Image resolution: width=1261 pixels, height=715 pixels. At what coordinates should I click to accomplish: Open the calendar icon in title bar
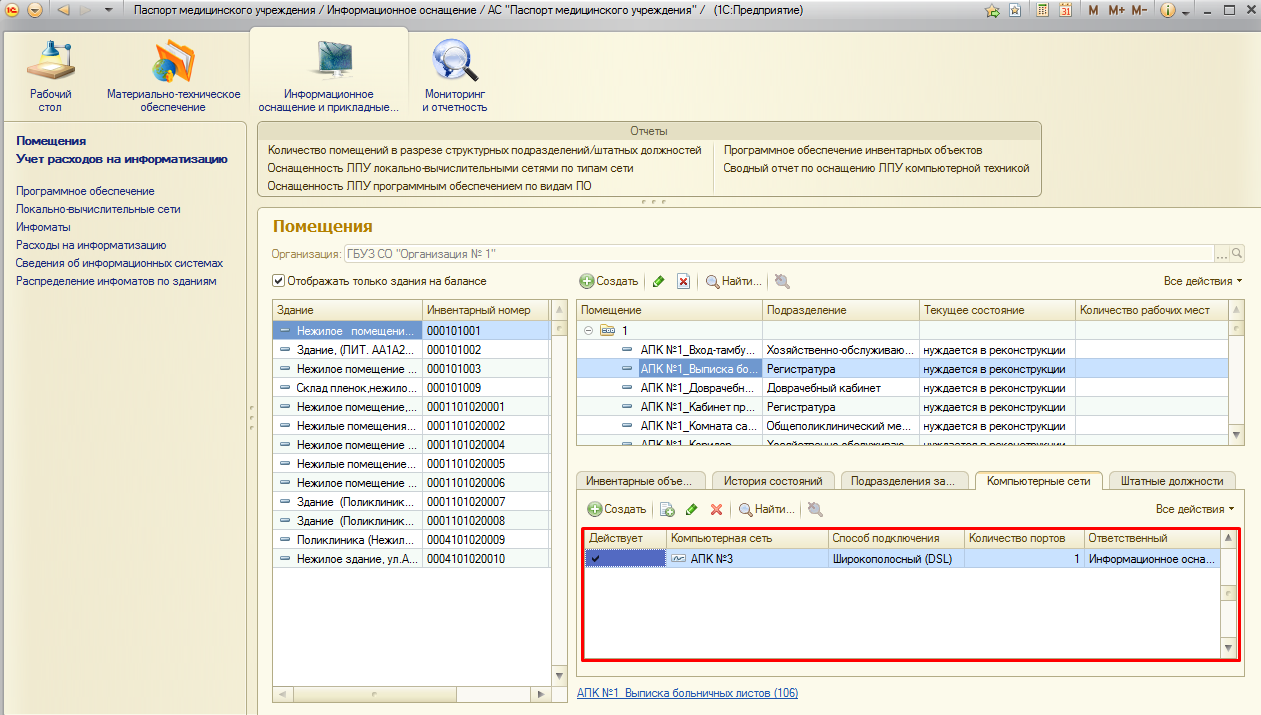(1066, 10)
